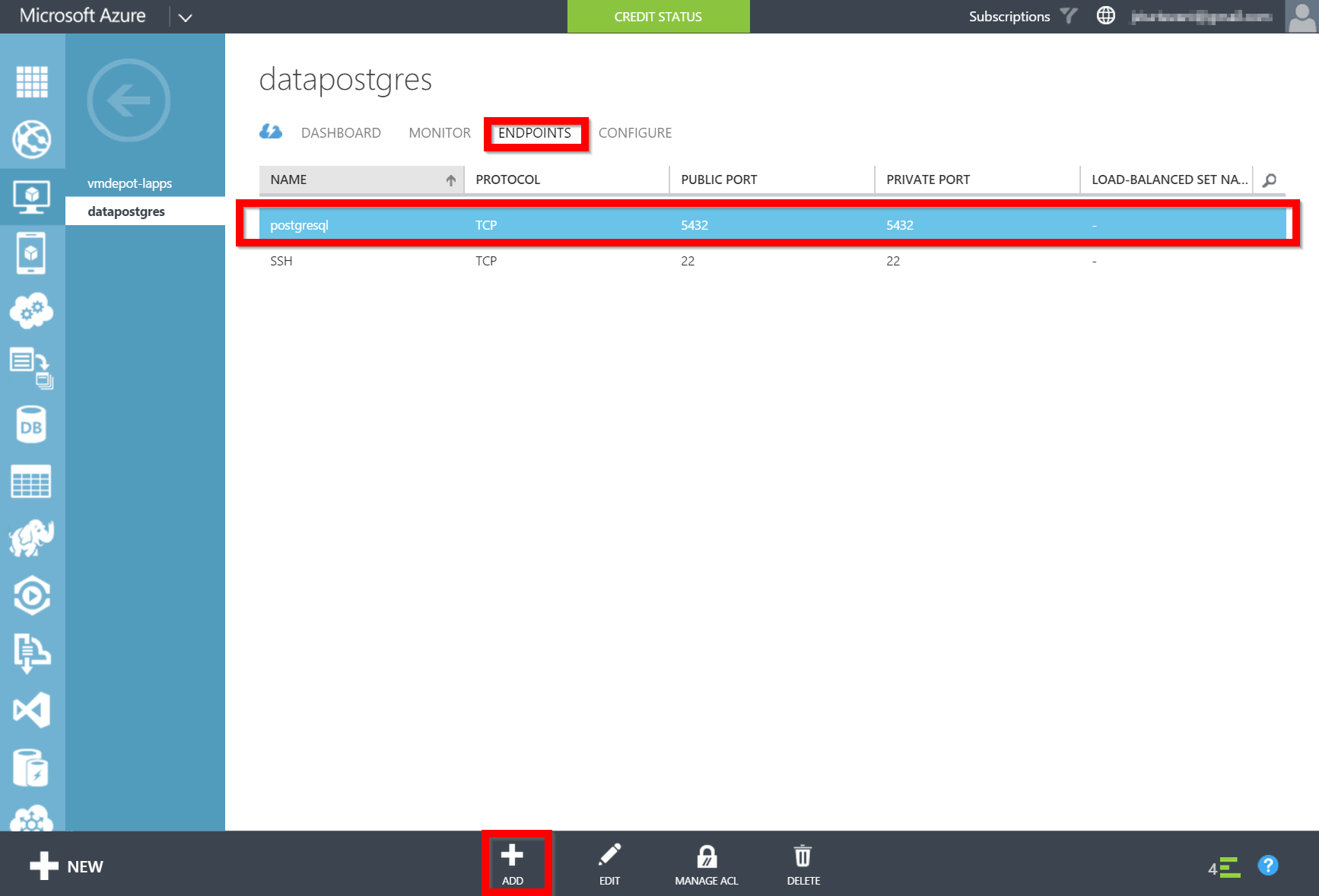
Task: Select the postgresql endpoint row
Action: (772, 225)
